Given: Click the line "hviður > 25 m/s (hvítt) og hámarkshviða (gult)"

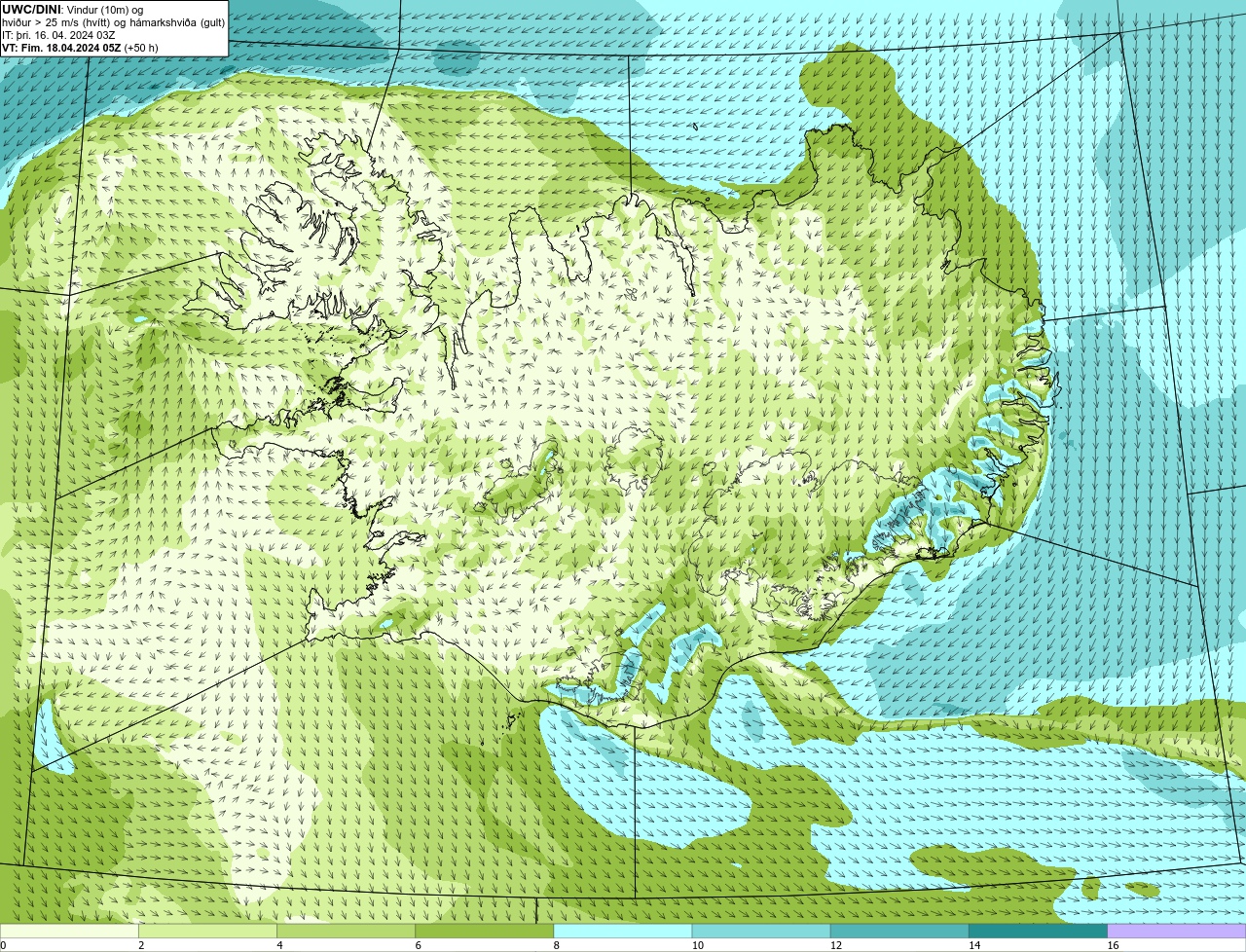Looking at the screenshot, I should 113,21.
